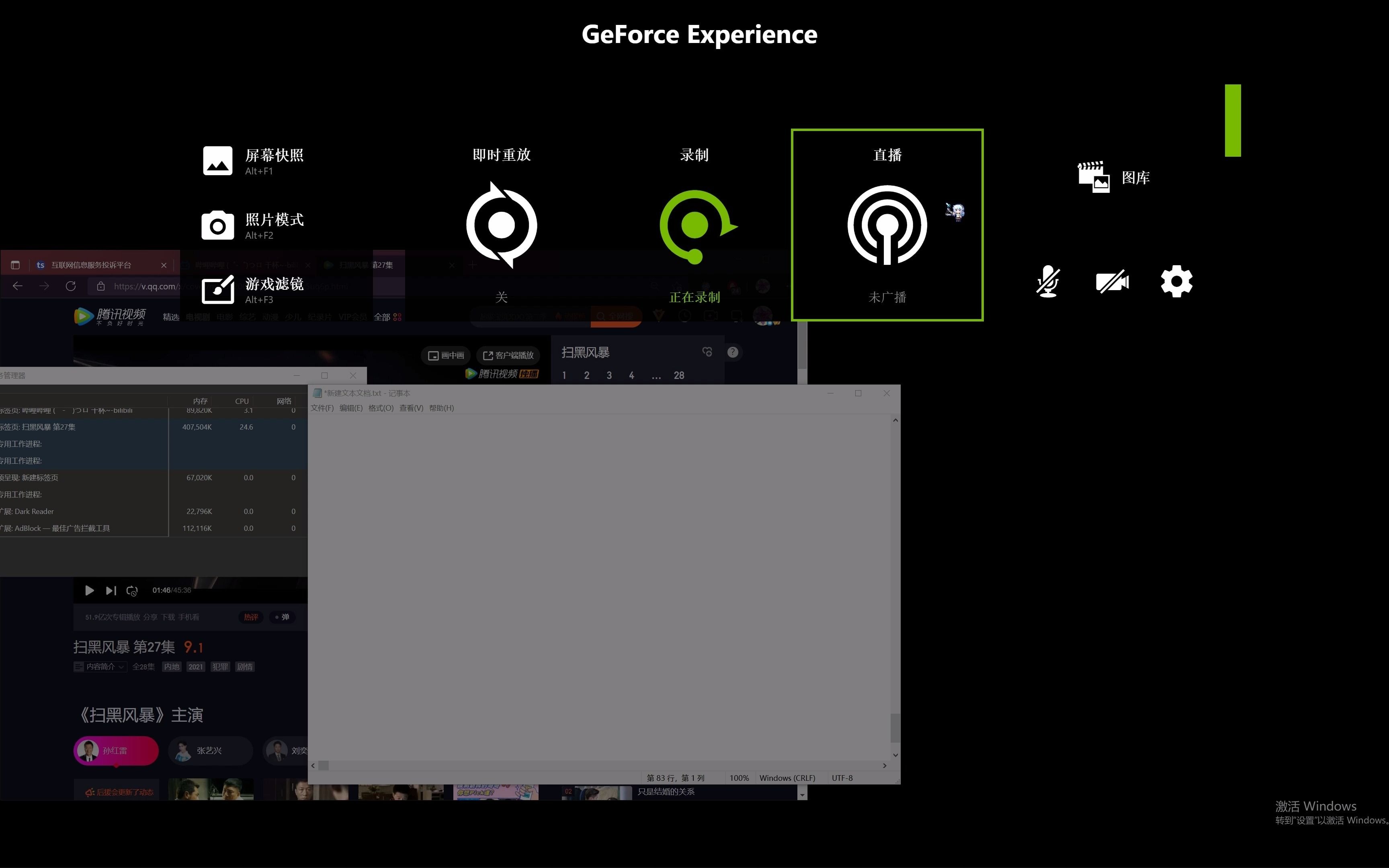
Task: Open the Gallery clapperboard icon
Action: [x=1094, y=177]
